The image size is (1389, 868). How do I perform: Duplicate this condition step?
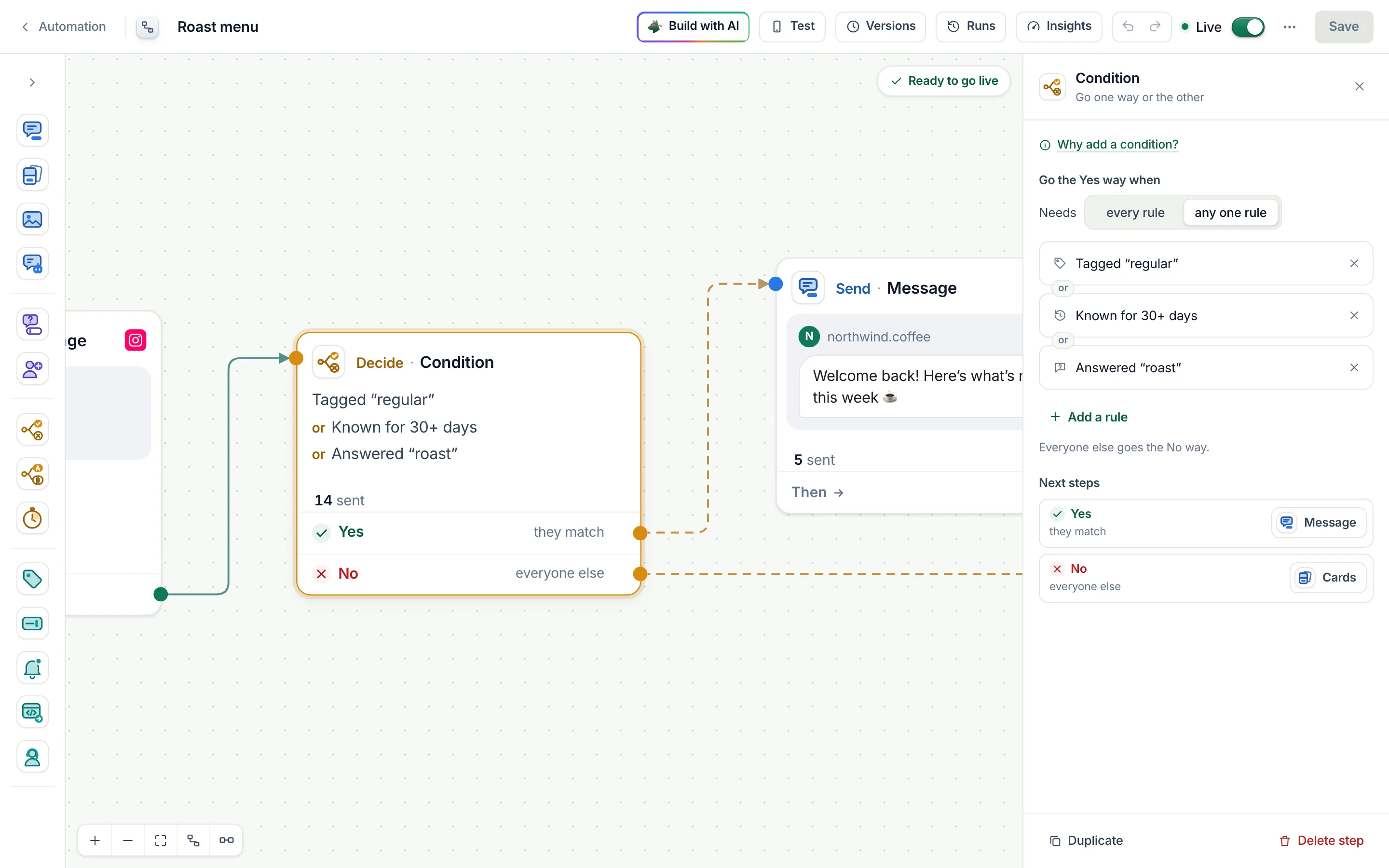(1086, 840)
